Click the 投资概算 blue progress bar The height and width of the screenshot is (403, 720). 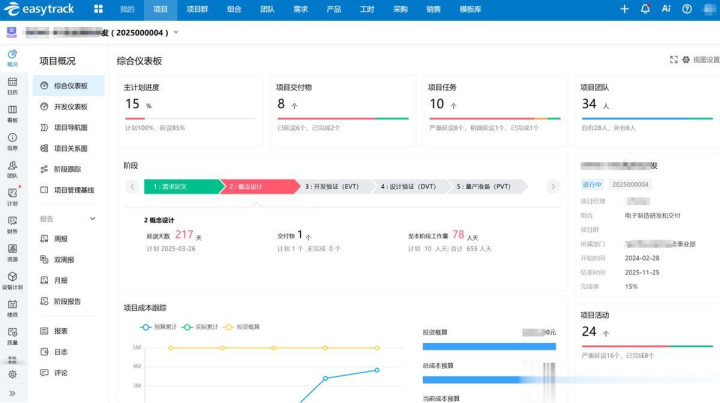point(488,346)
